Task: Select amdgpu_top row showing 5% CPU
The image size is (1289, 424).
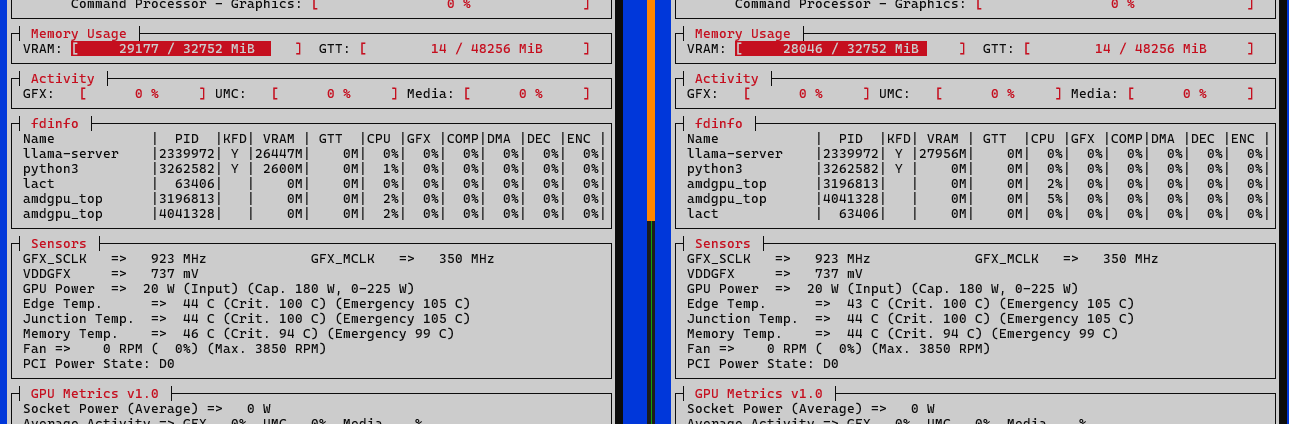Action: [x=979, y=199]
